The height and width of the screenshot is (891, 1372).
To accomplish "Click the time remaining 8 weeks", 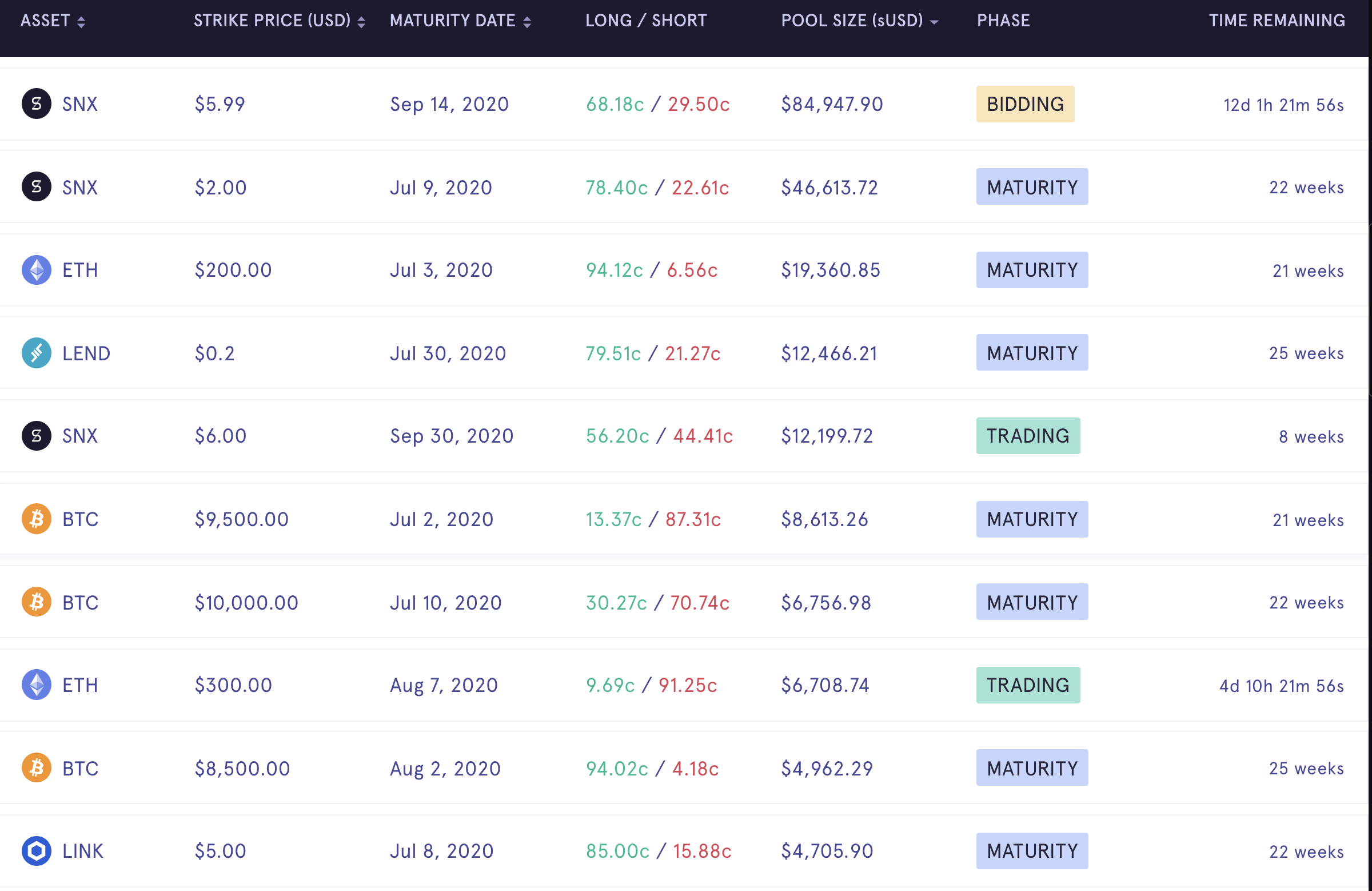I will click(1311, 437).
